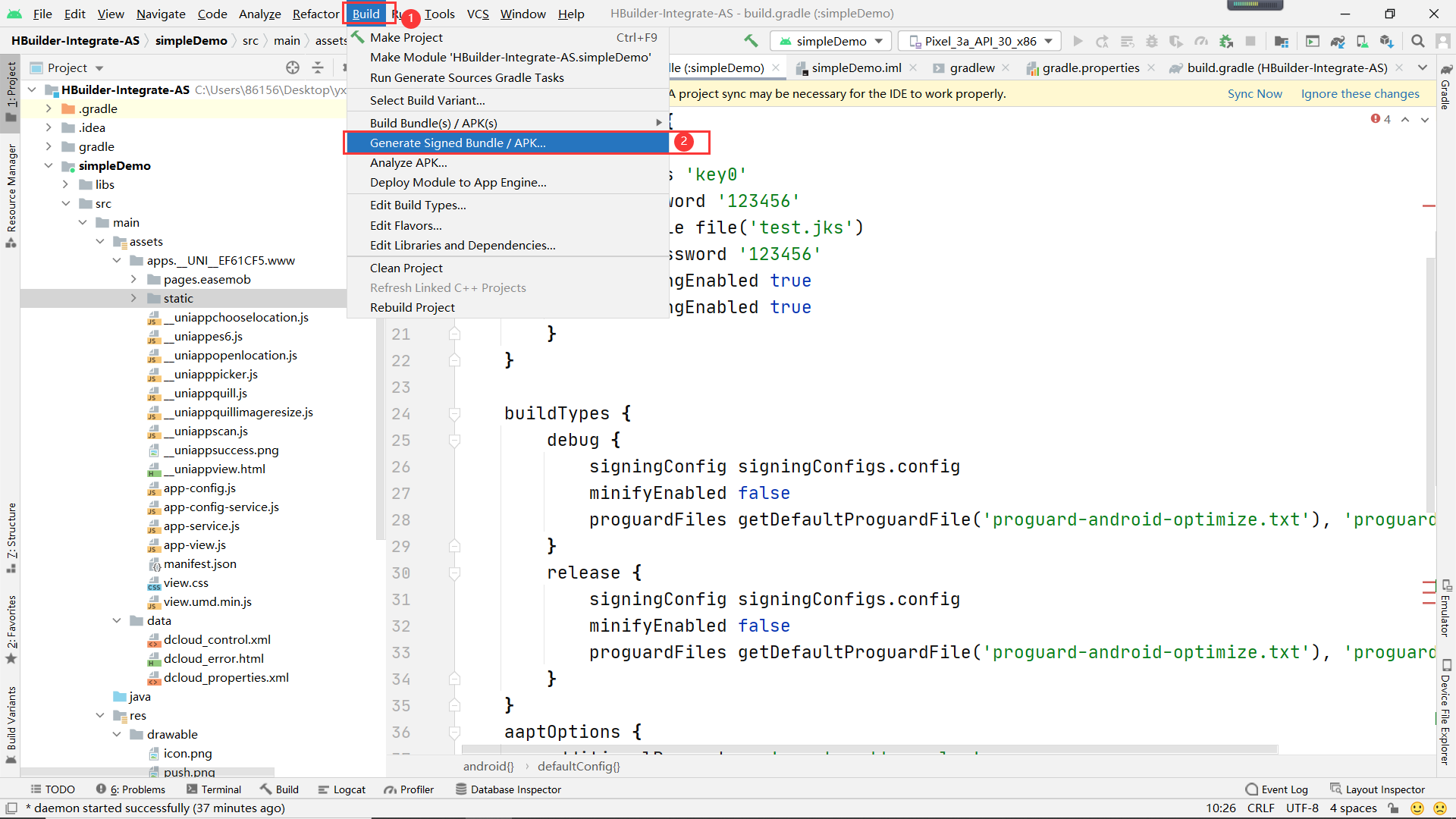The height and width of the screenshot is (819, 1456).
Task: Open Project Structure icon in toolbar
Action: tap(1282, 41)
